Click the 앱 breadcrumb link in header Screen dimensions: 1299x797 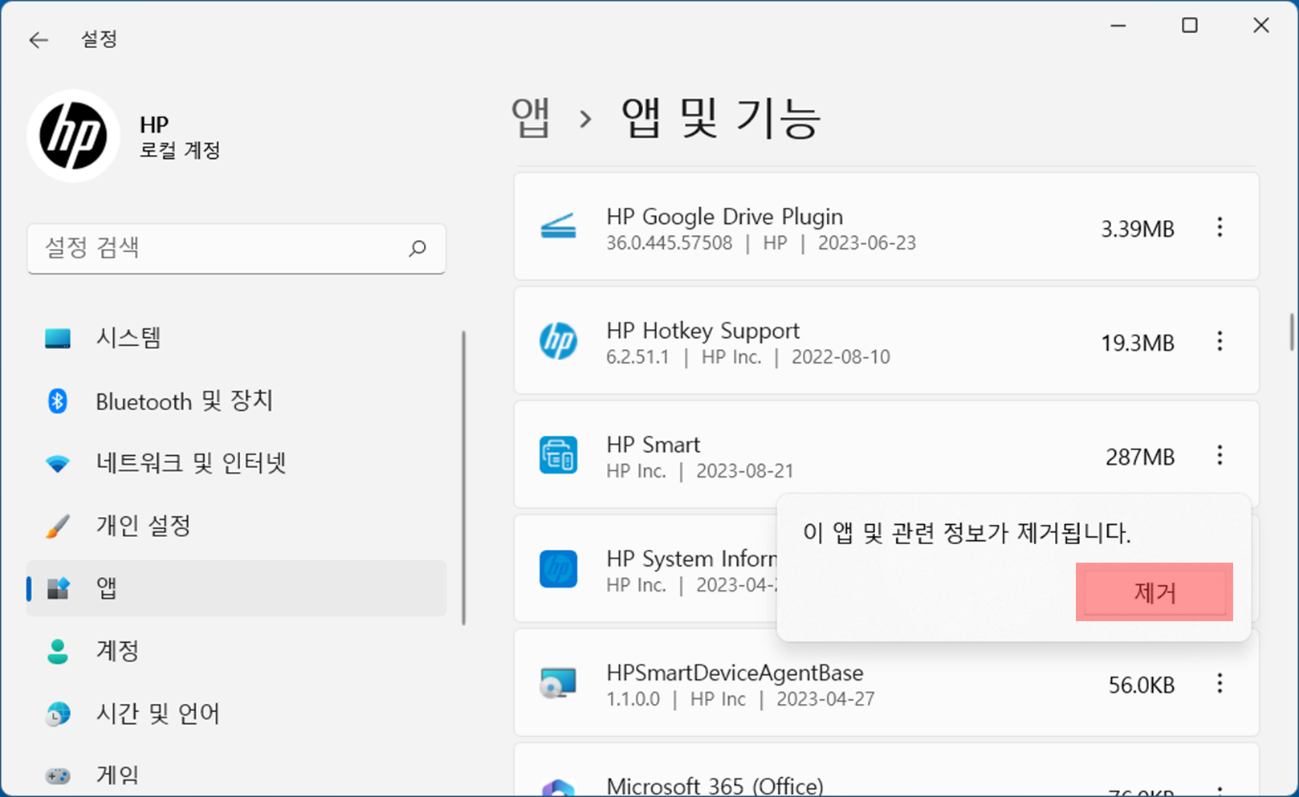(x=531, y=118)
